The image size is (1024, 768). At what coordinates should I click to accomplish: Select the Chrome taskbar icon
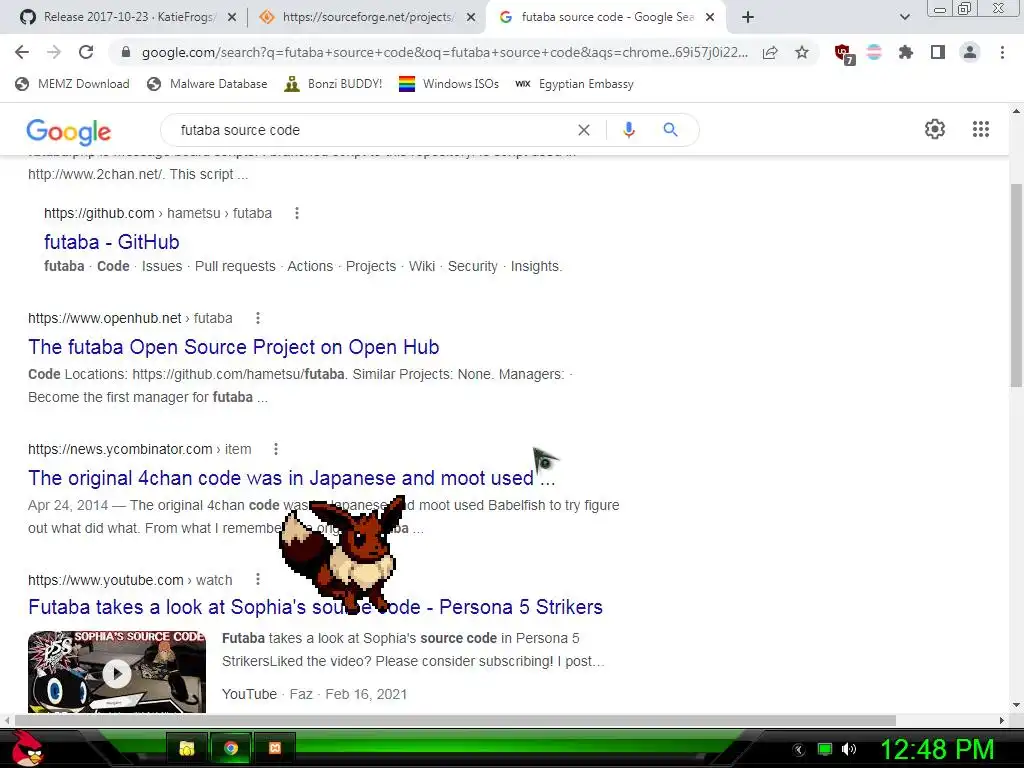(x=231, y=748)
